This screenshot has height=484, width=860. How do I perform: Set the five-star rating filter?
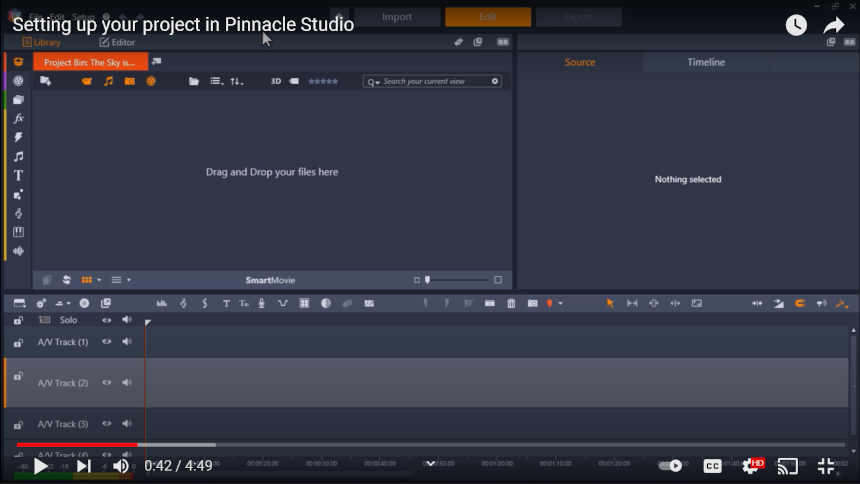click(x=323, y=81)
